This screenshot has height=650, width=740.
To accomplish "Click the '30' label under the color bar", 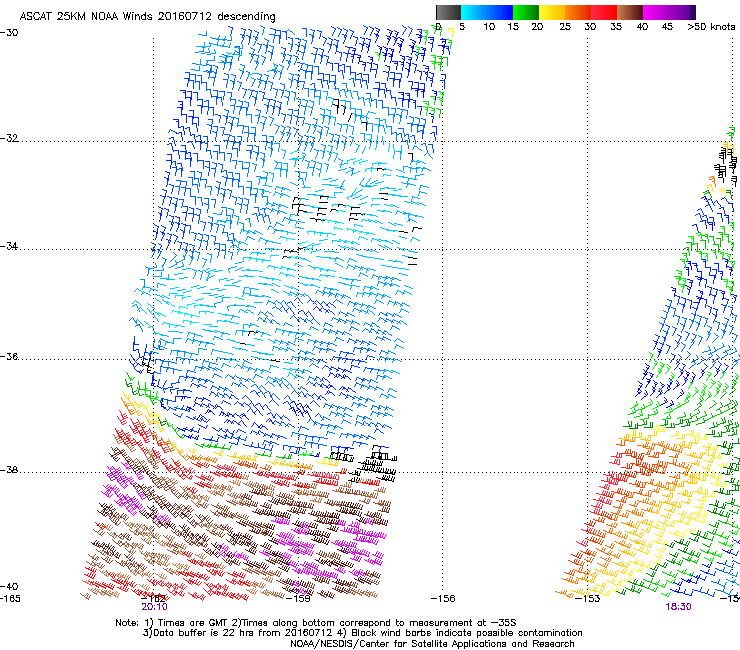I will click(x=590, y=26).
